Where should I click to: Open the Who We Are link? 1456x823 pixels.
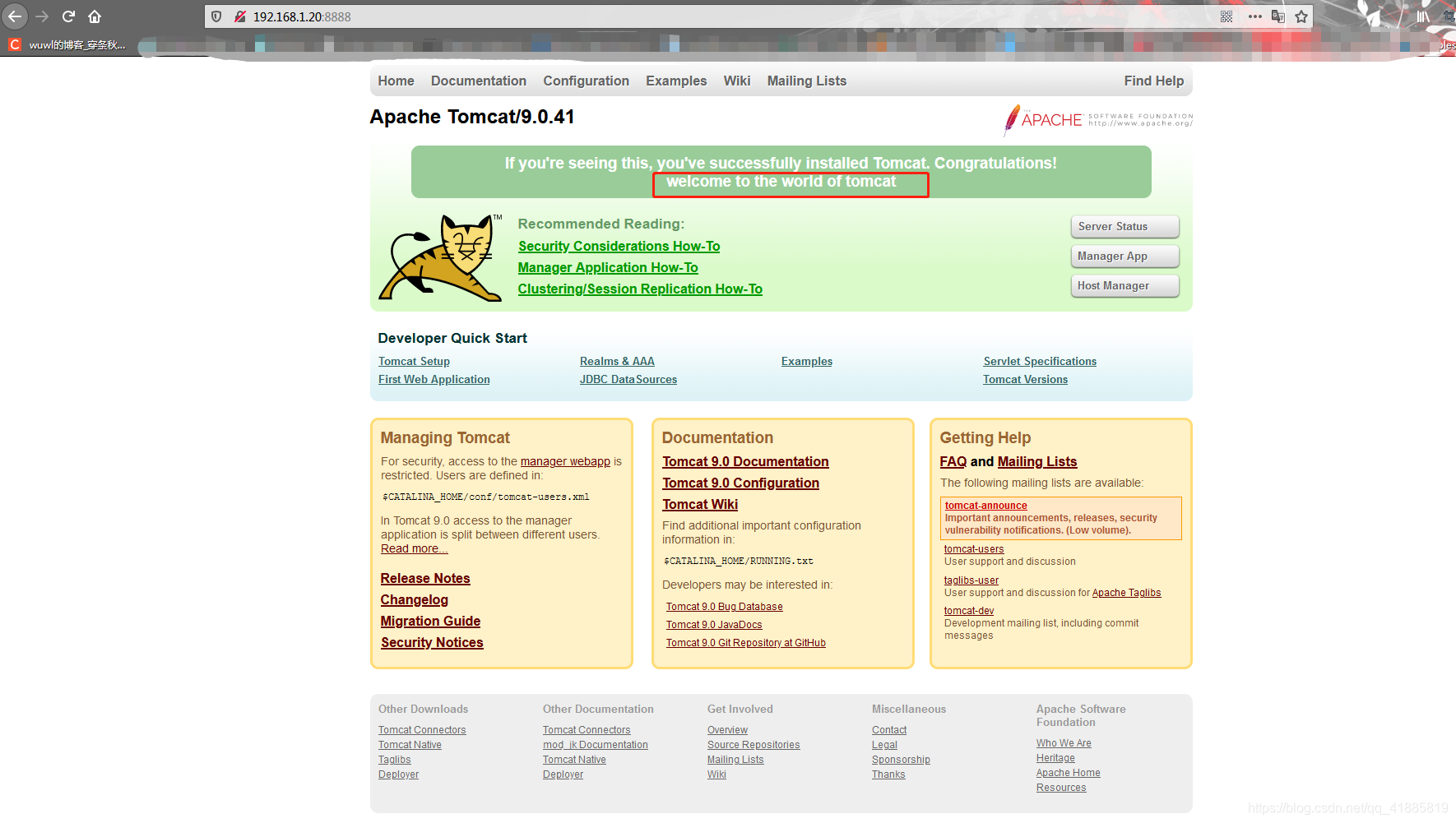click(1064, 743)
